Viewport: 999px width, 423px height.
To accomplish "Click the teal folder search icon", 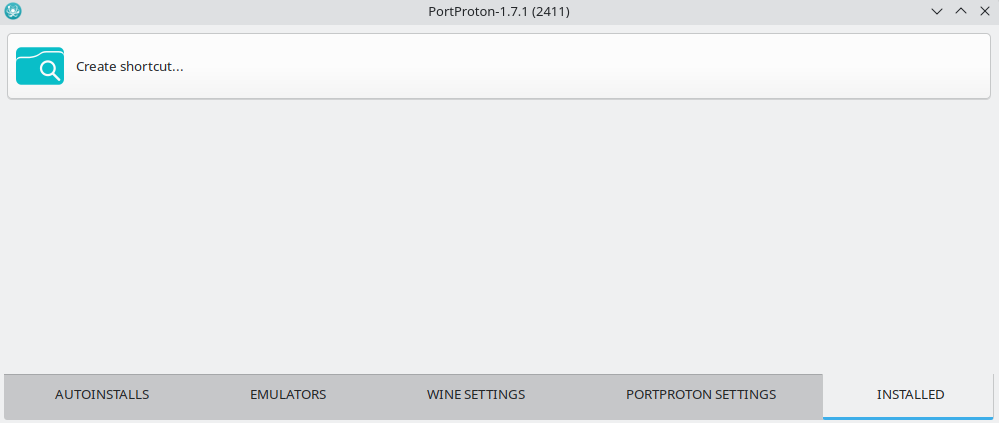I will pos(40,66).
